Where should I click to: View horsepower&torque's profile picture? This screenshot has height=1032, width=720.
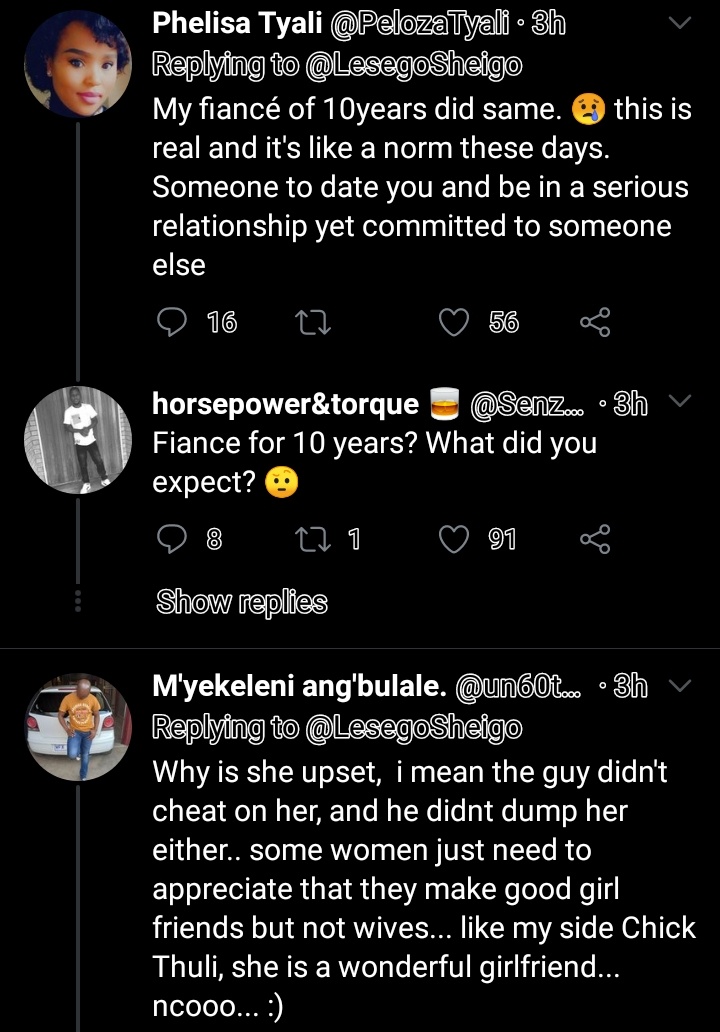click(77, 439)
